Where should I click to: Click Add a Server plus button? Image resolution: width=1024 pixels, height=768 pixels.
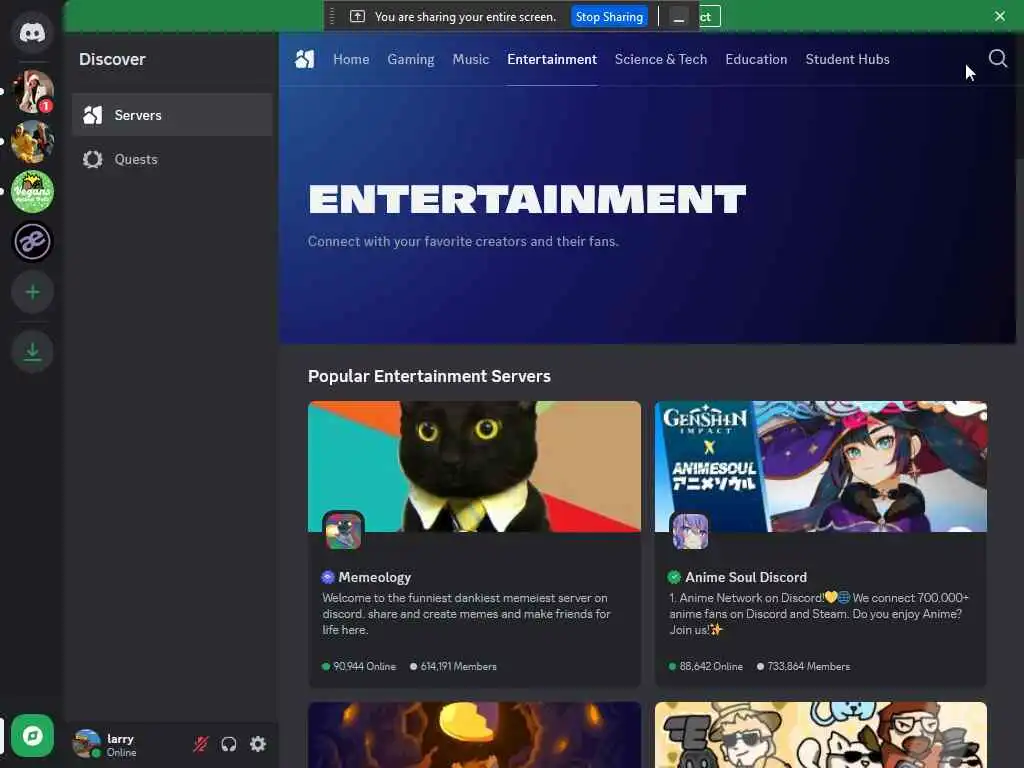coord(33,292)
